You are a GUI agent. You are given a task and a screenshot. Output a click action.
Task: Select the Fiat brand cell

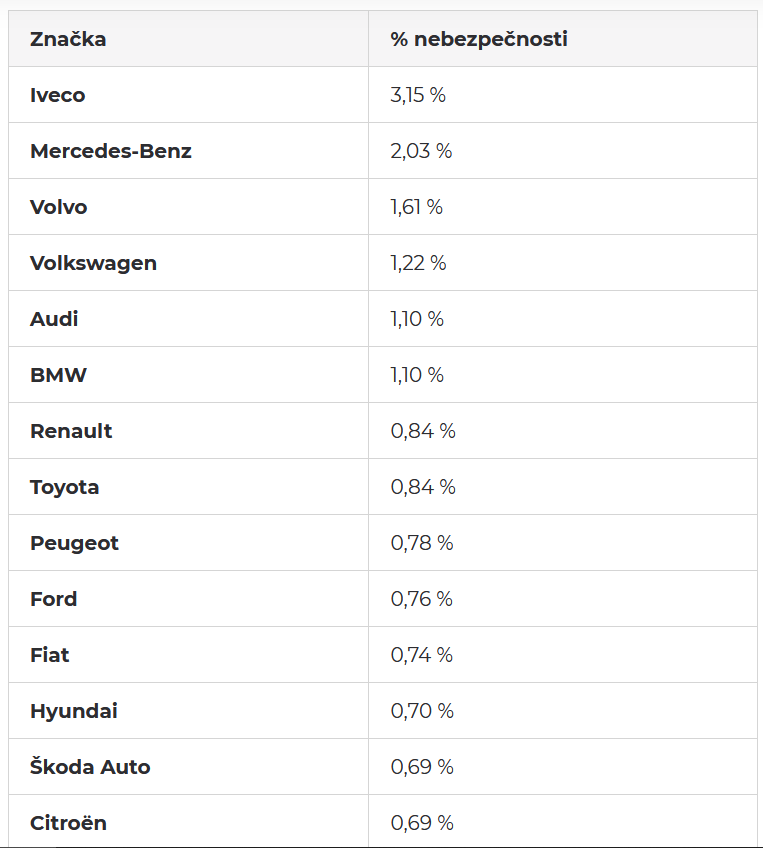pos(50,655)
